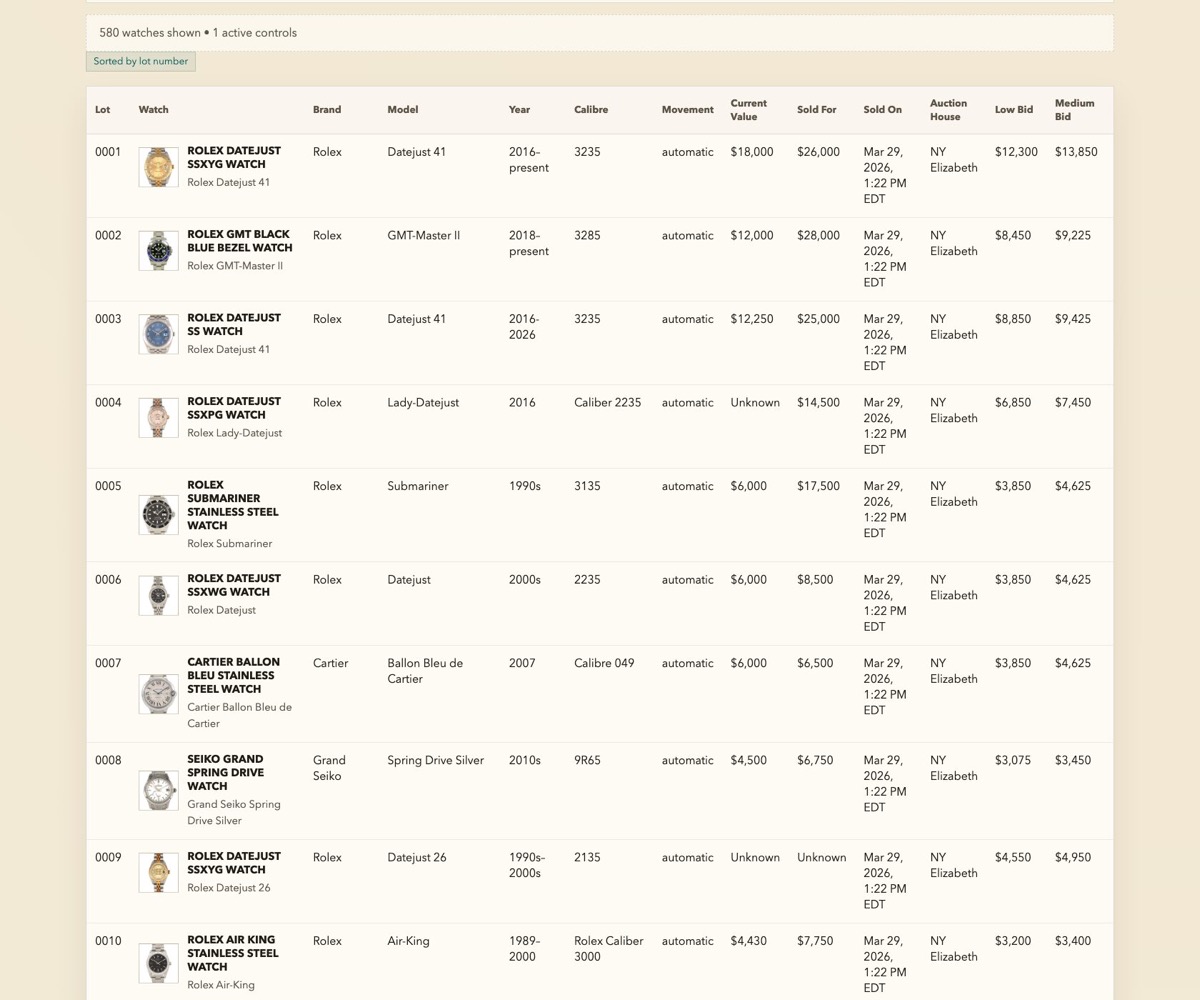The image size is (1200, 1000).
Task: Click the Submariner thumbnail on lot 0005
Action: (158, 514)
